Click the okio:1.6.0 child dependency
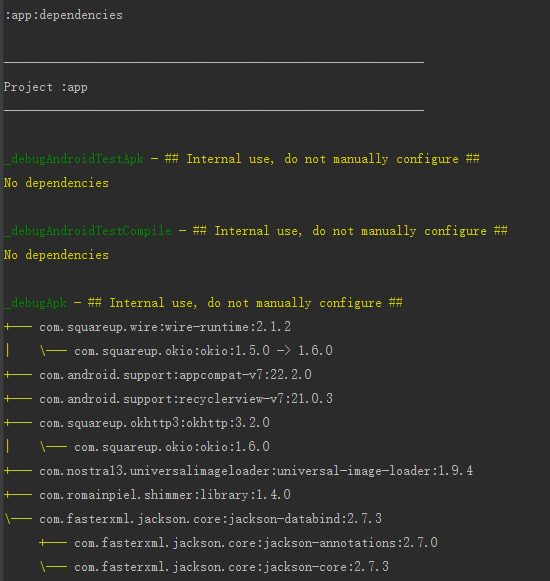The image size is (550, 581). [x=172, y=446]
